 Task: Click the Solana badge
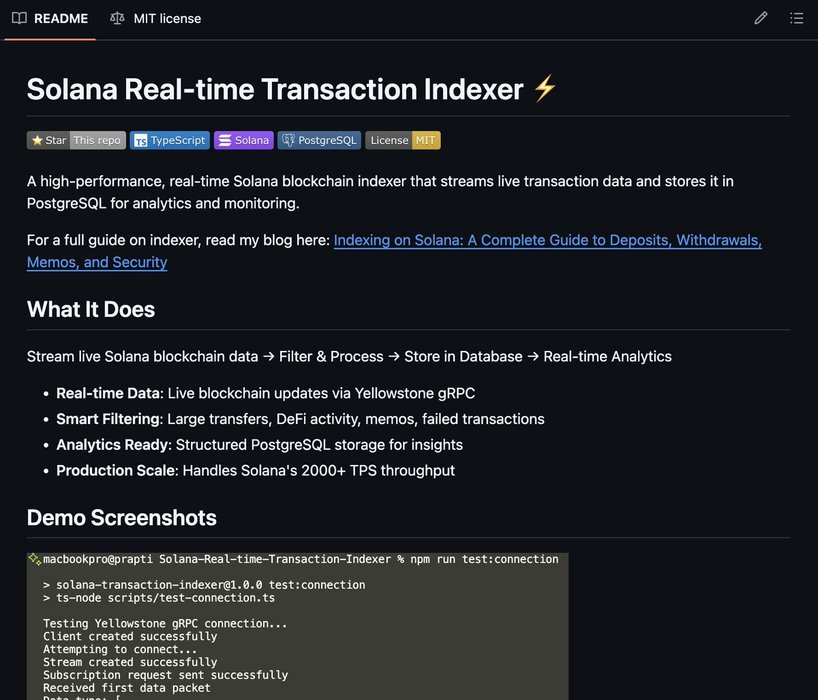pos(244,140)
